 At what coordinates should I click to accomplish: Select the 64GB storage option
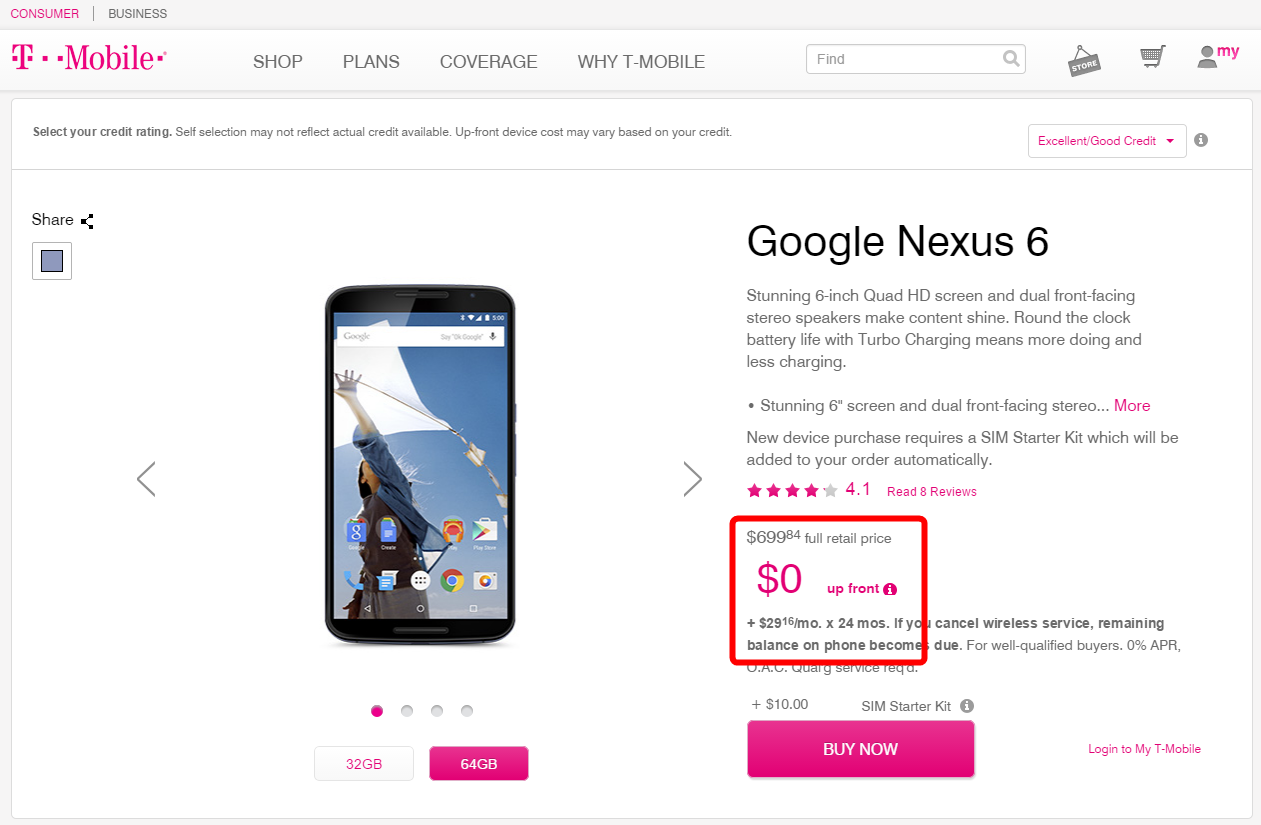(479, 764)
